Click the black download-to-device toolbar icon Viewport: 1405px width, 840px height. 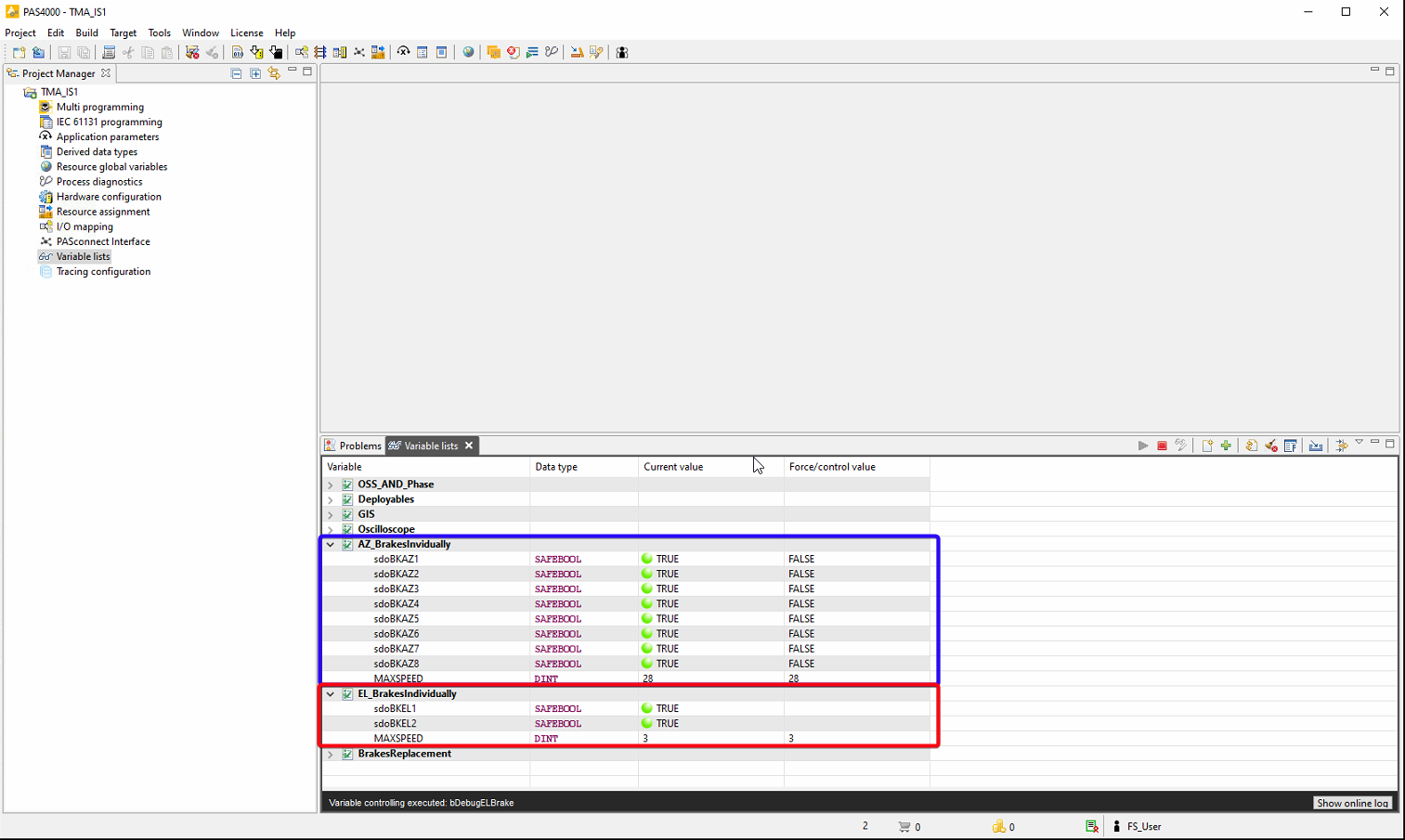pyautogui.click(x=276, y=53)
